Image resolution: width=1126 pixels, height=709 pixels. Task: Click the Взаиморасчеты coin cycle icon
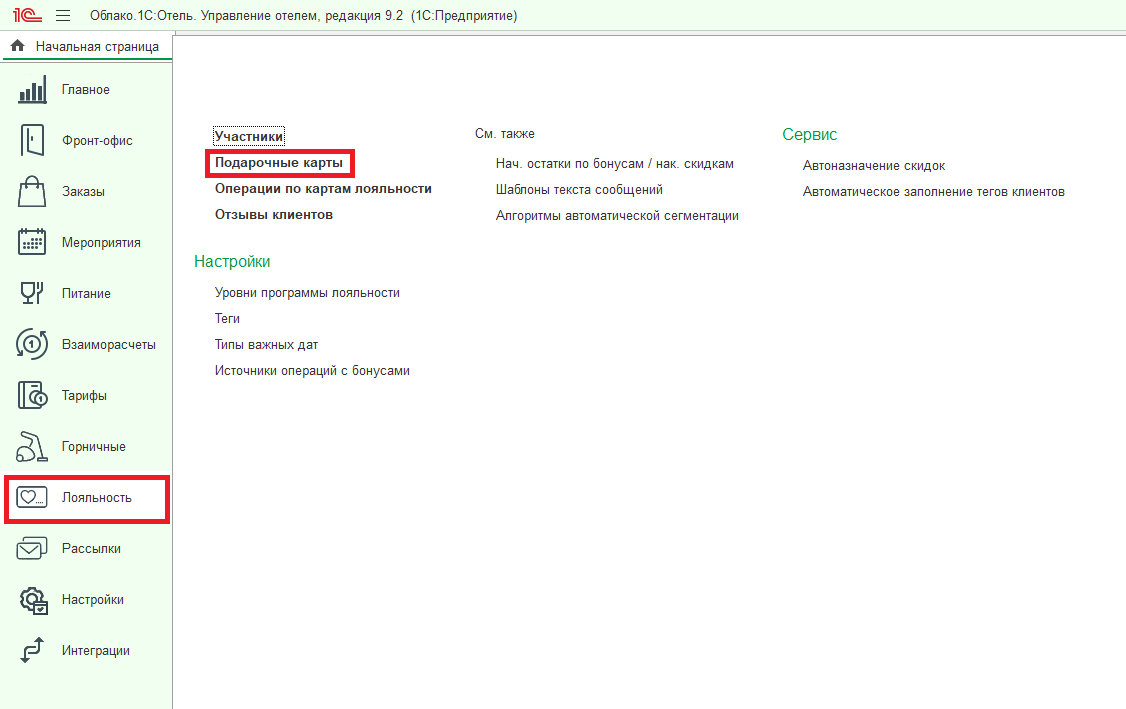coord(32,344)
